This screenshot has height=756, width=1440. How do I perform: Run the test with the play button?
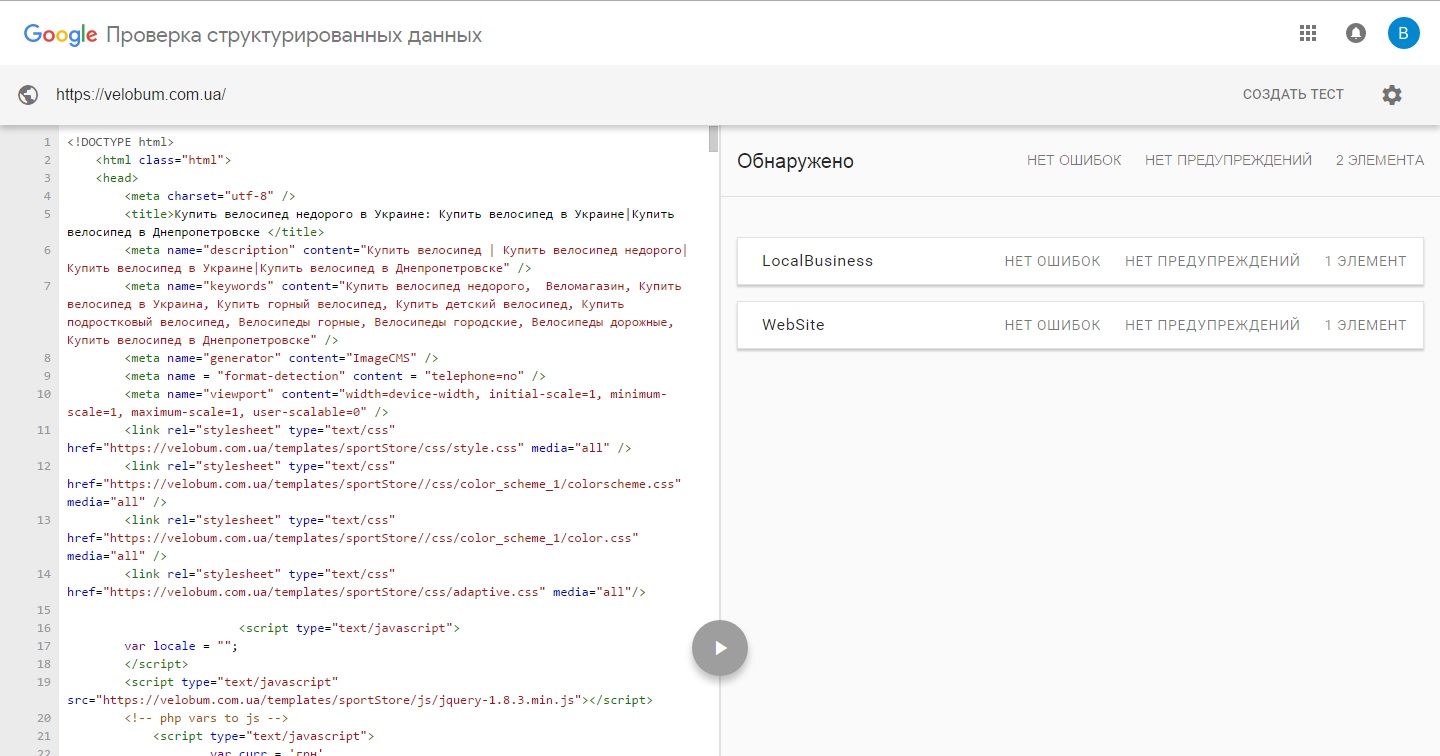pyautogui.click(x=719, y=648)
